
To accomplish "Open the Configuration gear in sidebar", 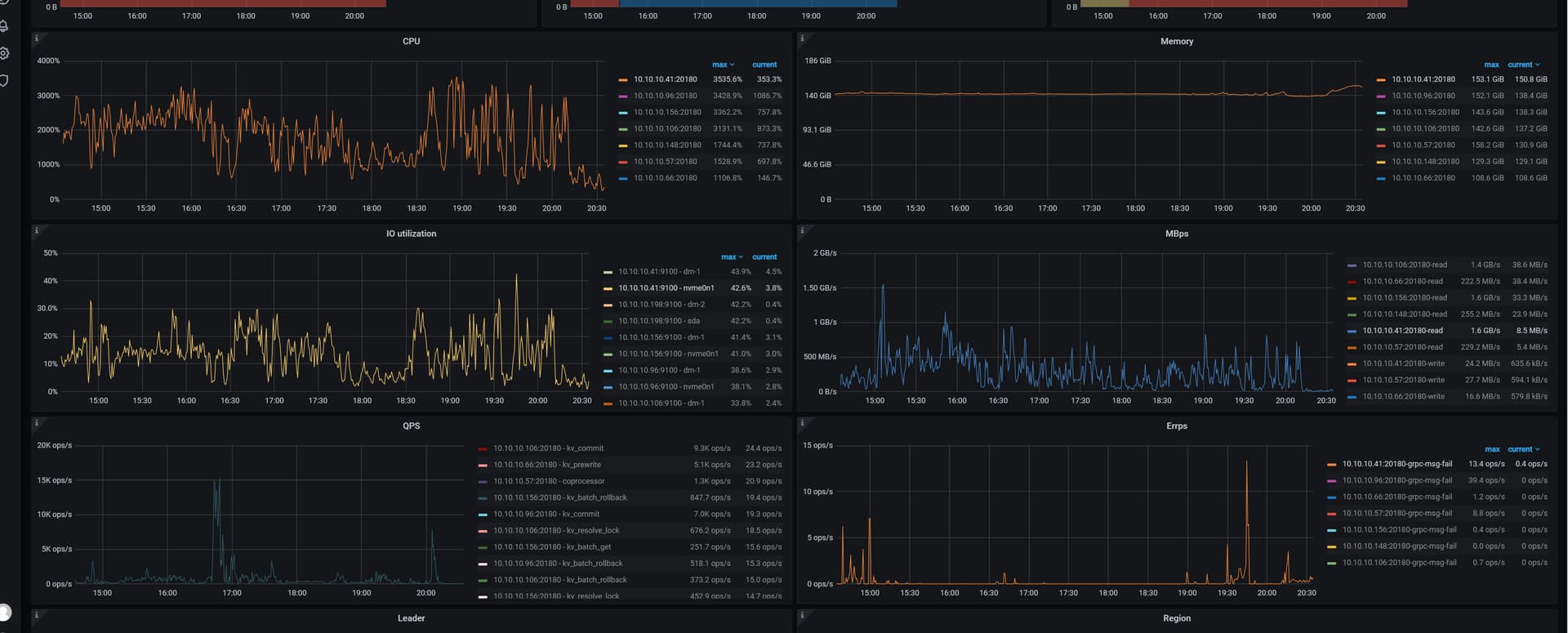I will [x=4, y=53].
